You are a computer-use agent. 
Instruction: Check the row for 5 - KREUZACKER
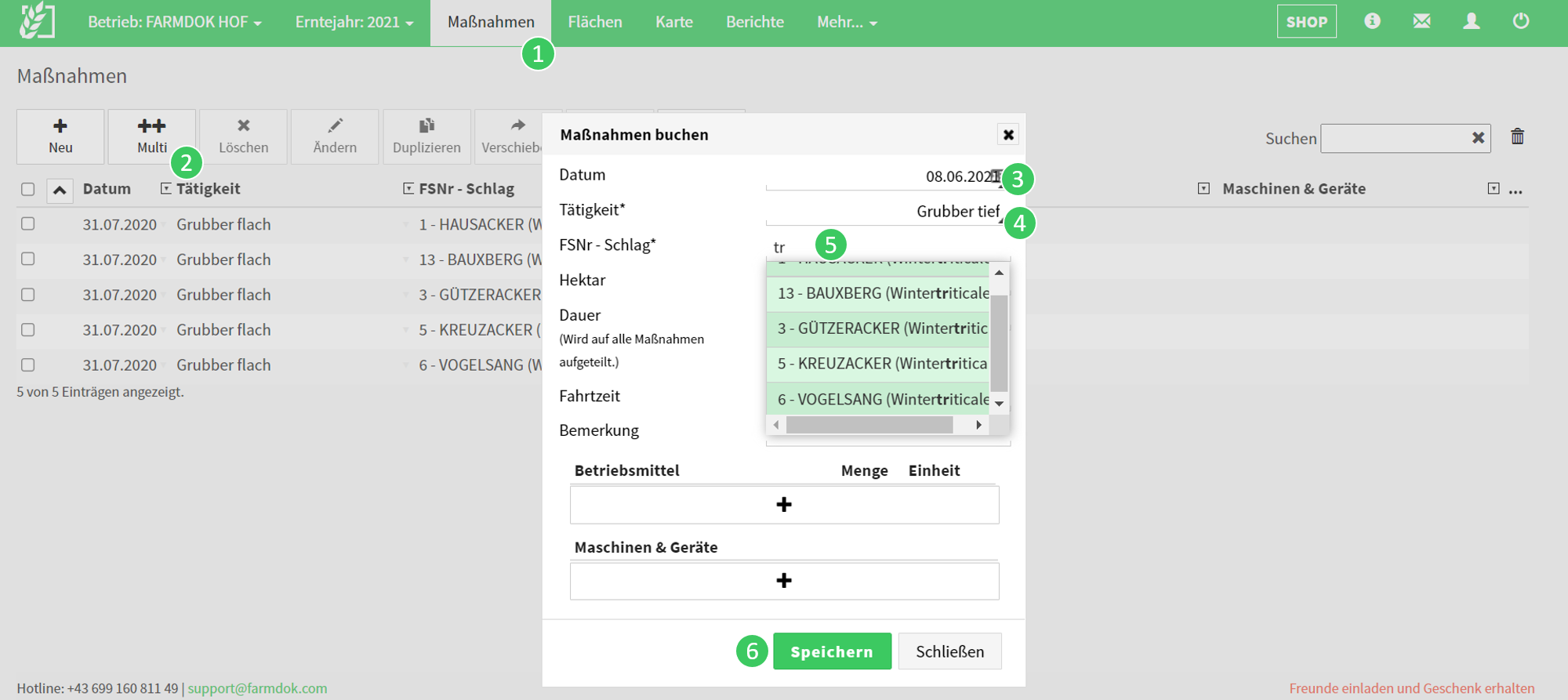(28, 330)
